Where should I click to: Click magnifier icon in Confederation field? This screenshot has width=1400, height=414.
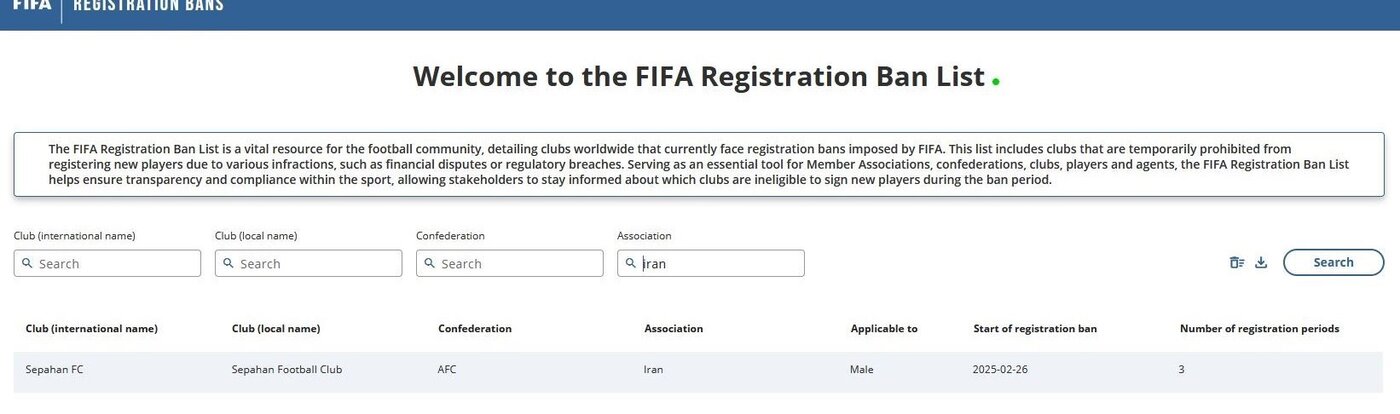click(429, 263)
